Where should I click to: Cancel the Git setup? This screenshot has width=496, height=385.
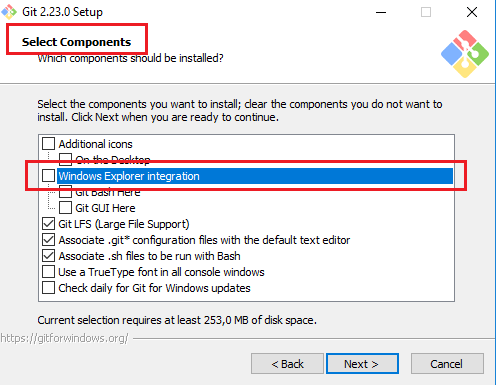(447, 364)
